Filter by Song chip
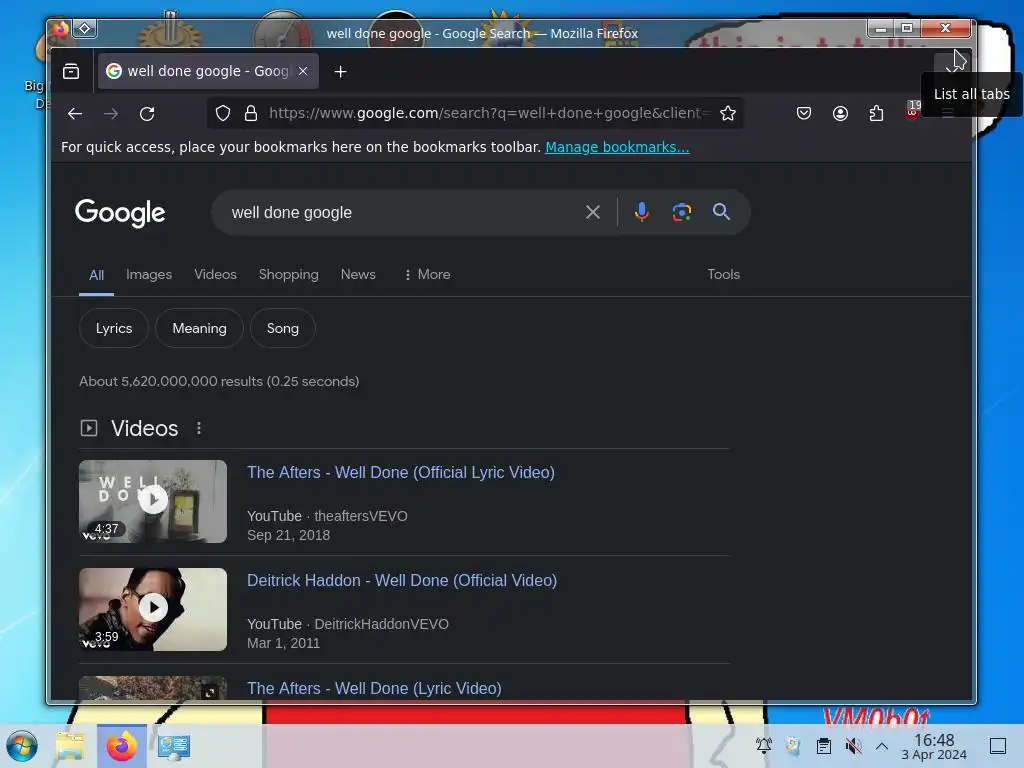 [x=283, y=328]
